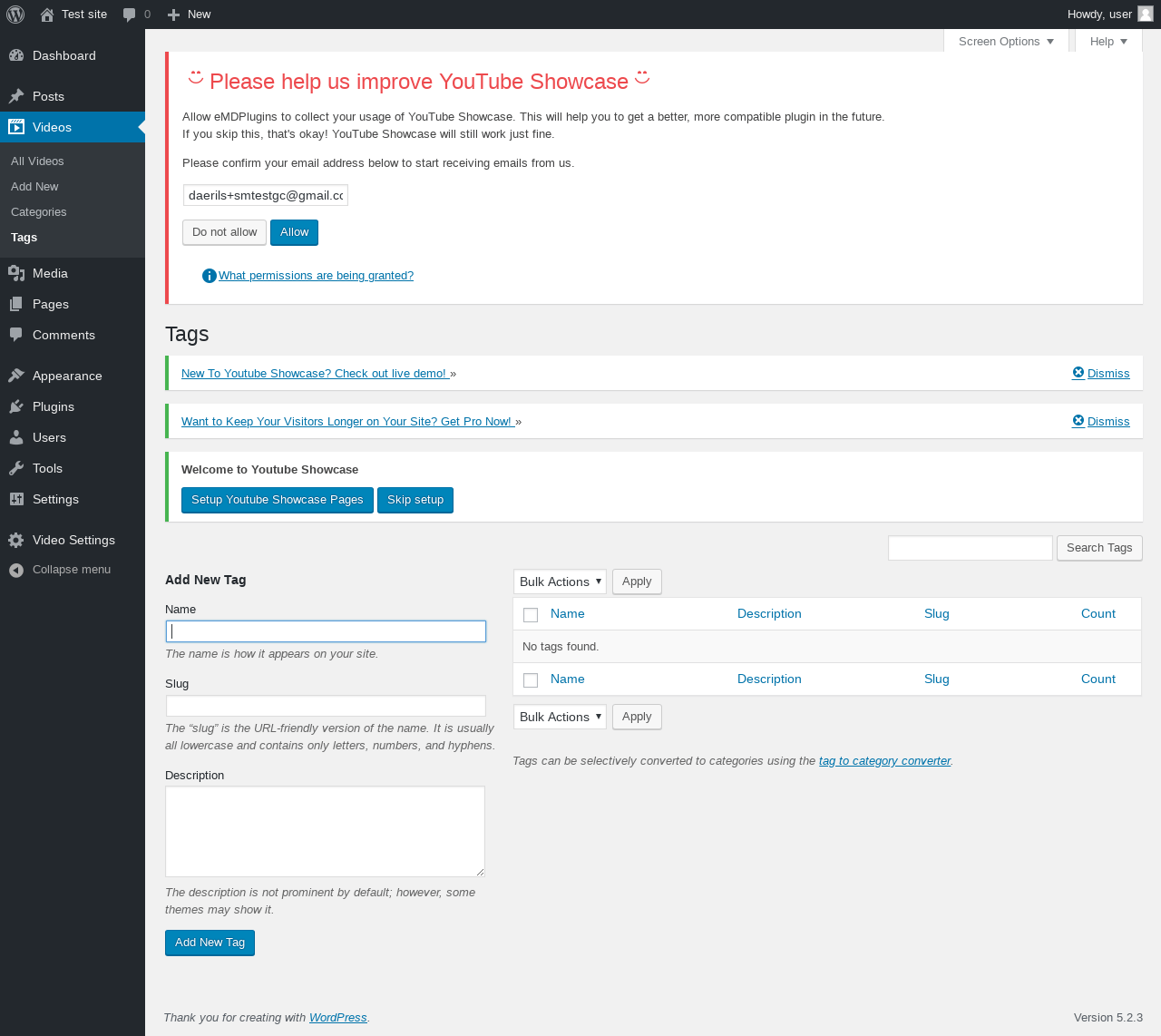Click the Video Settings gear icon
1161x1036 pixels.
(x=16, y=540)
